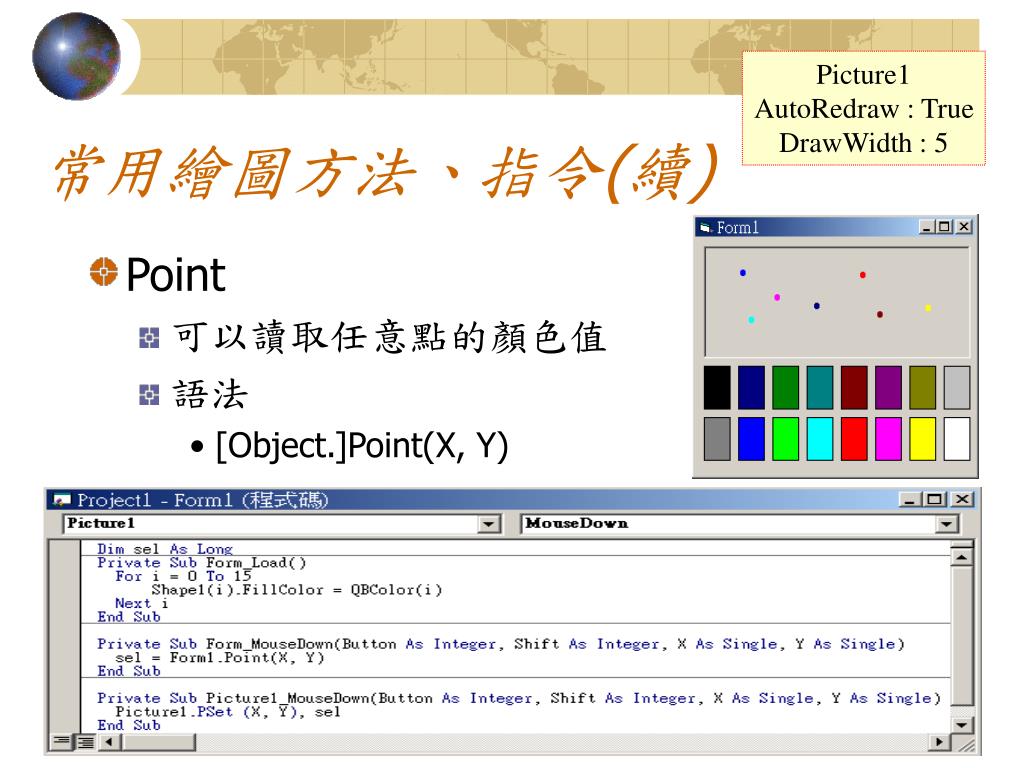
Task: Click the 'Point' heading on the slide
Action: coord(176,275)
